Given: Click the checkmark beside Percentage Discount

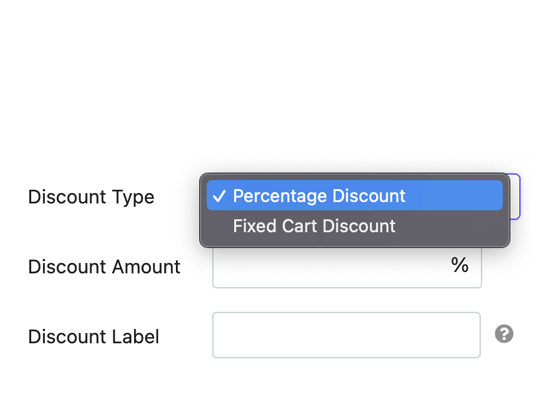Looking at the screenshot, I should (219, 196).
